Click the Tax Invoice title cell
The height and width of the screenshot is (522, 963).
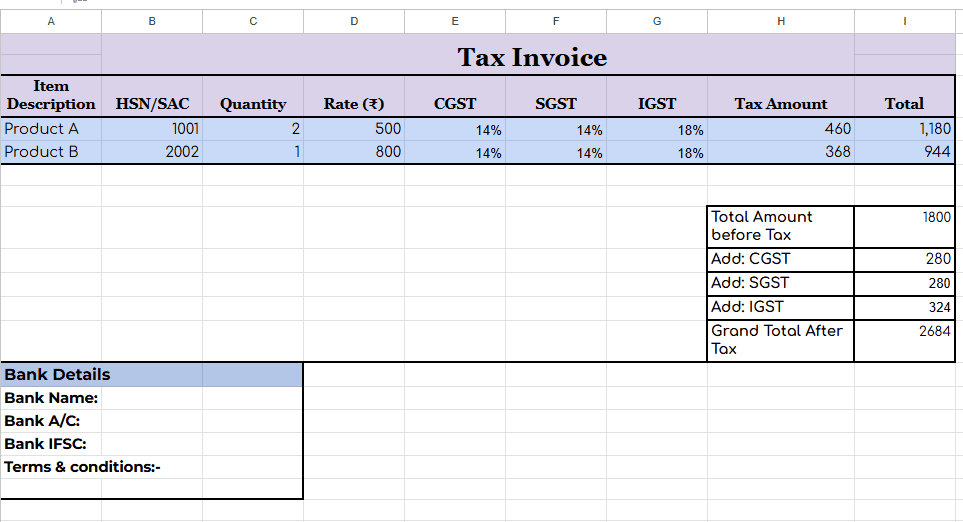pyautogui.click(x=532, y=57)
